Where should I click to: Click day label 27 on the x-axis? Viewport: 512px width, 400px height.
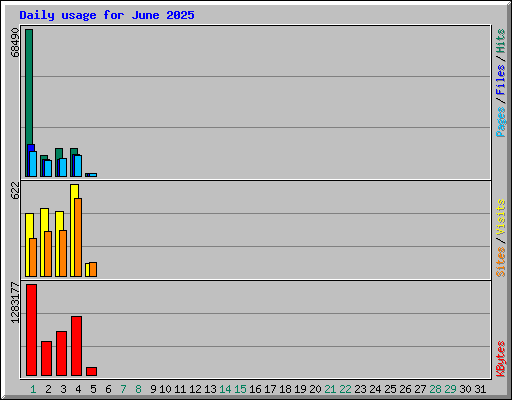pos(420,389)
